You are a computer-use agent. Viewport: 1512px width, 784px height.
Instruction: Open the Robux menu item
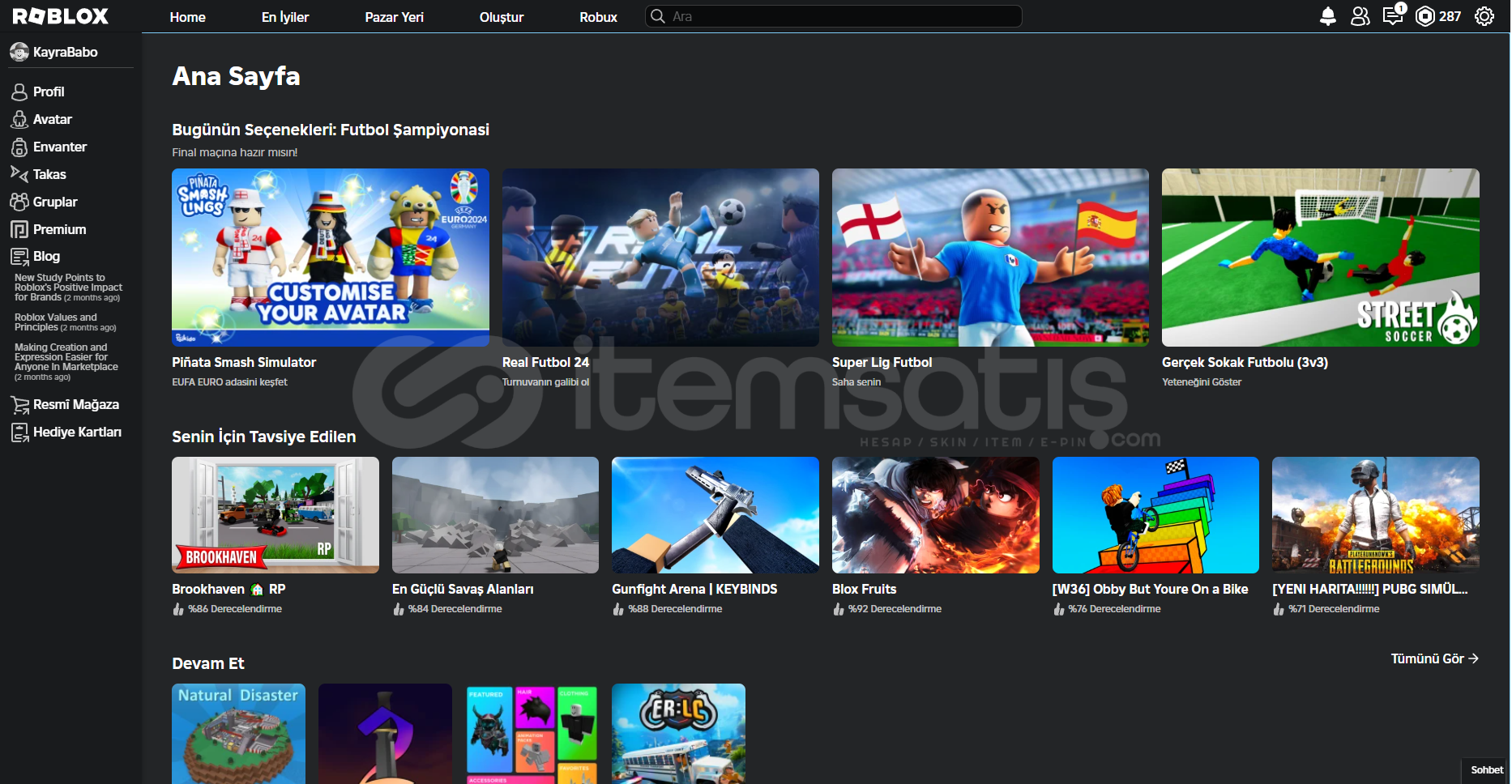coord(599,17)
